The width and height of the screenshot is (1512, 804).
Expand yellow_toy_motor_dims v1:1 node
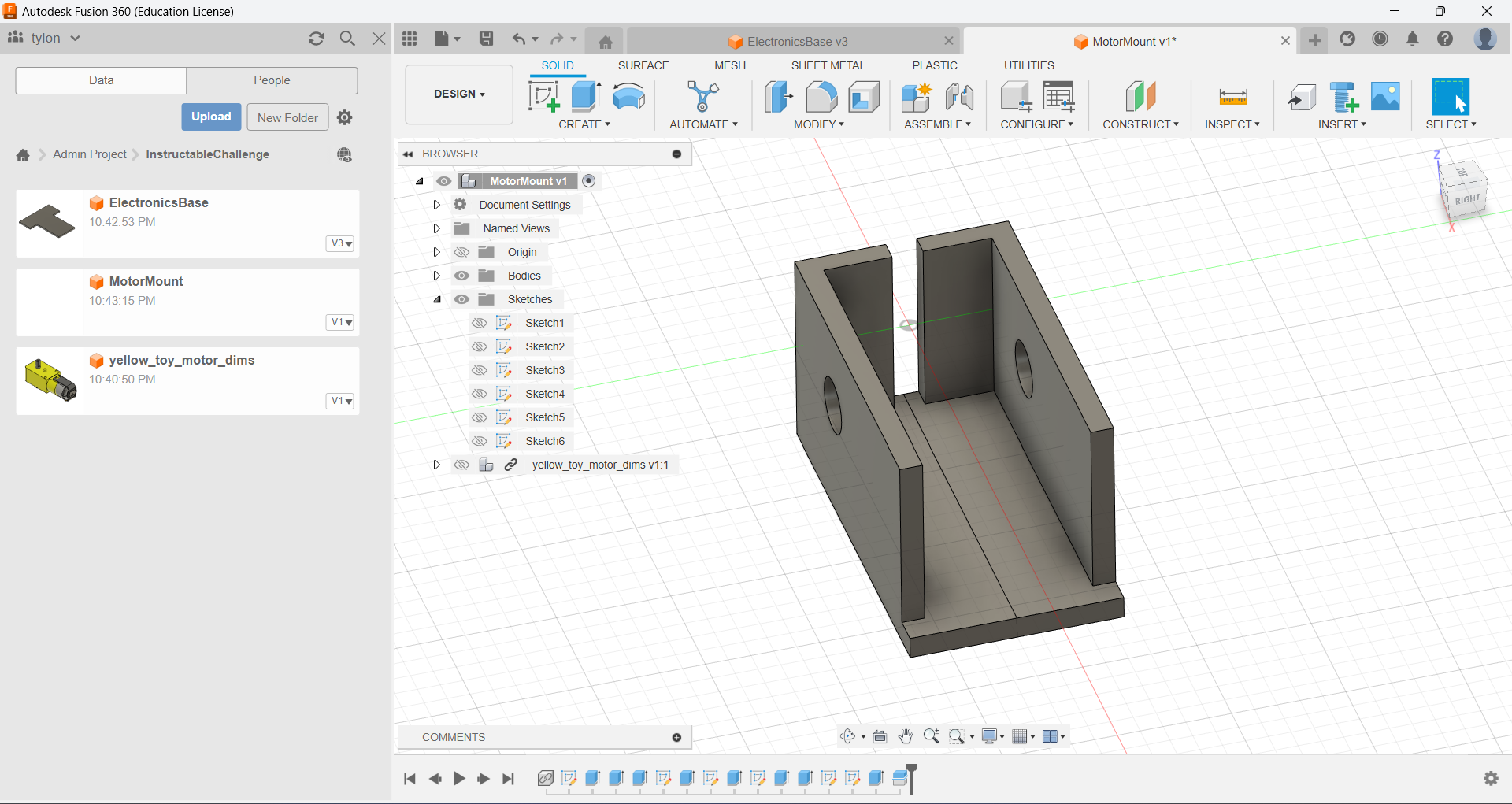436,465
